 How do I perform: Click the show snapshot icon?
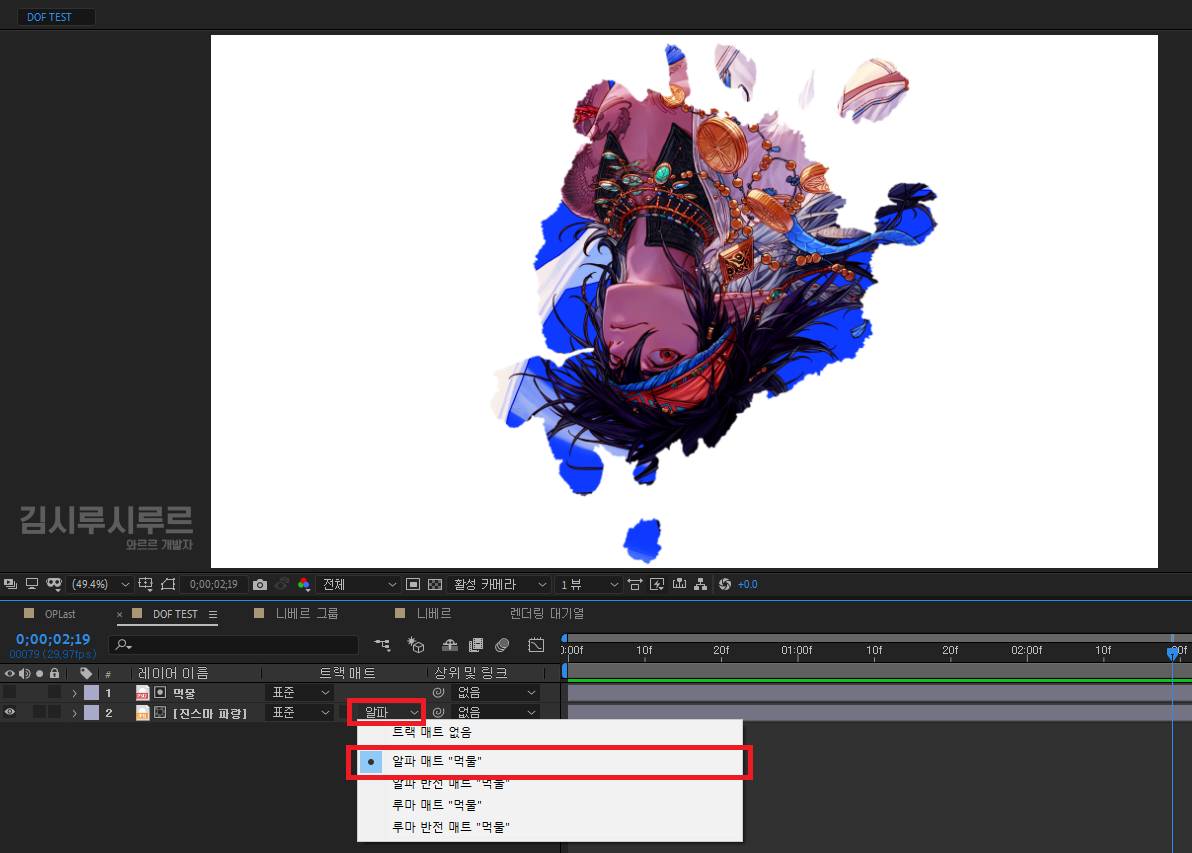[x=282, y=584]
